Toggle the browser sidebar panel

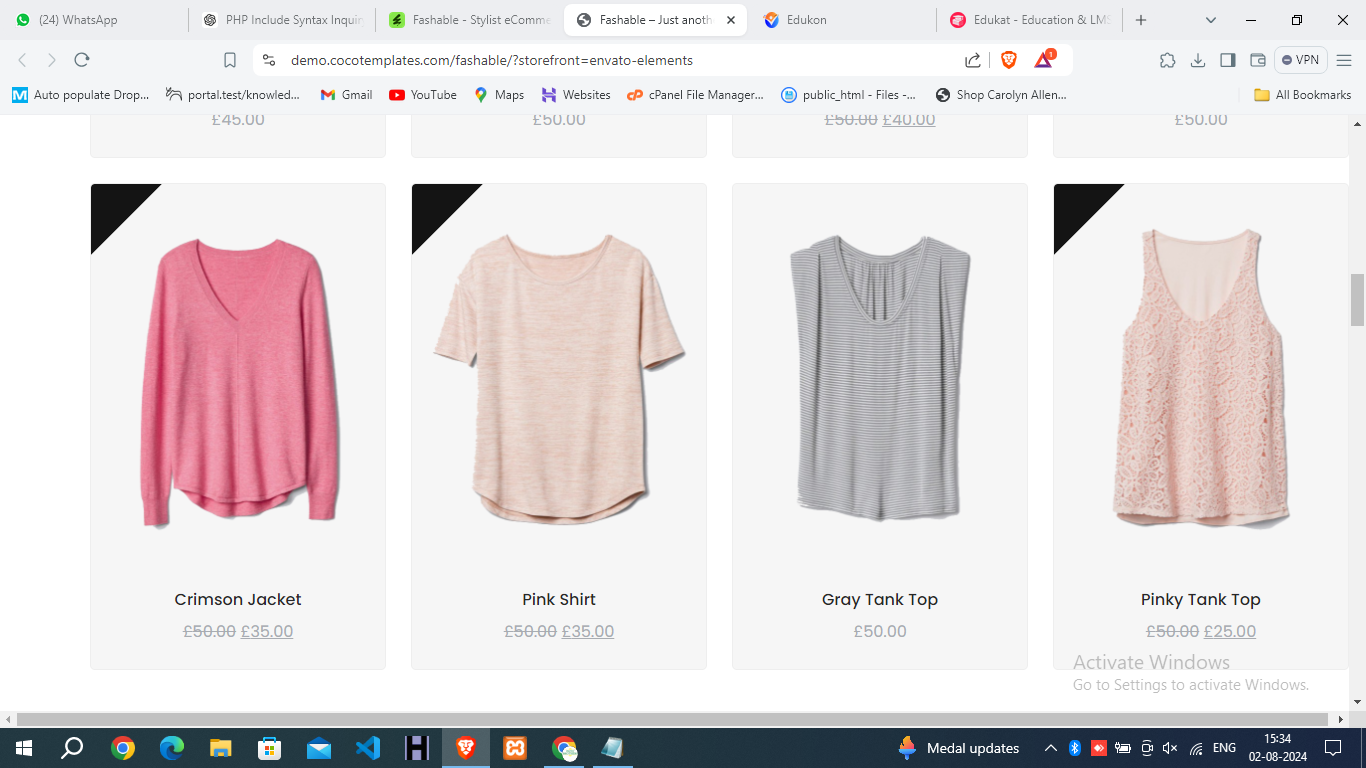[1227, 60]
